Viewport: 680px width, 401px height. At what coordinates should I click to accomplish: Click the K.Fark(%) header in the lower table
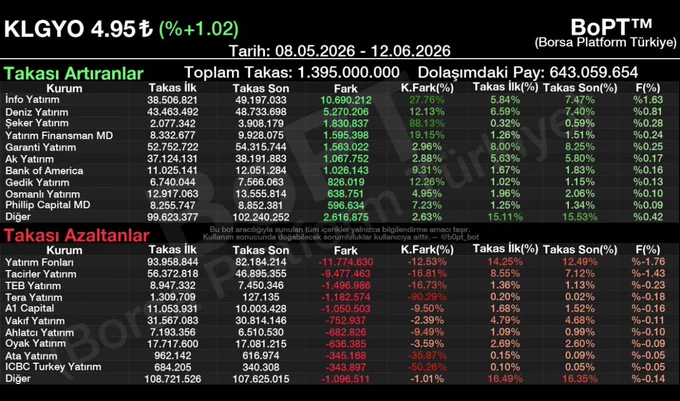427,250
